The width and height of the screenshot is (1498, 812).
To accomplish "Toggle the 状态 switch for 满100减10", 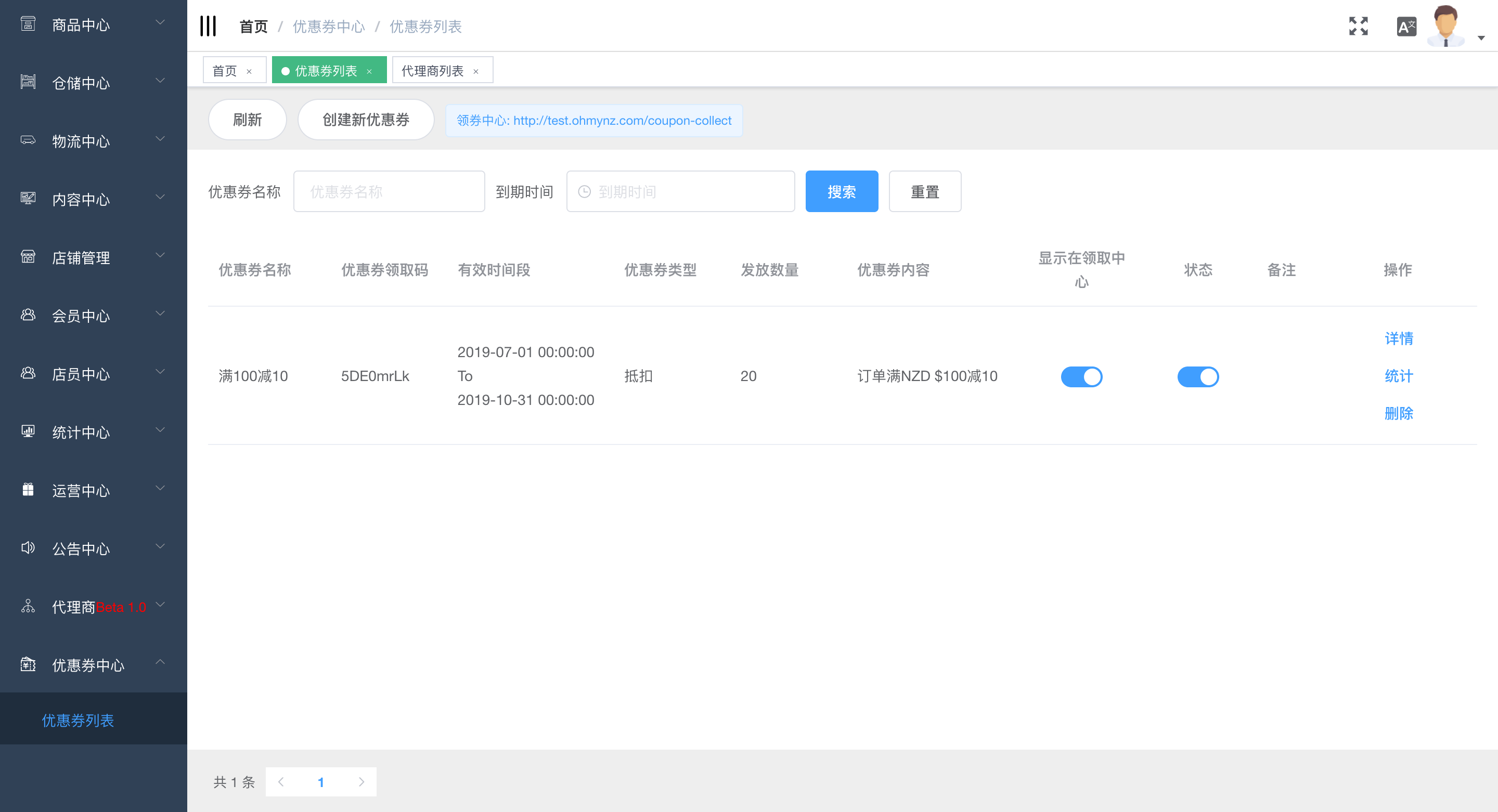I will (x=1197, y=377).
